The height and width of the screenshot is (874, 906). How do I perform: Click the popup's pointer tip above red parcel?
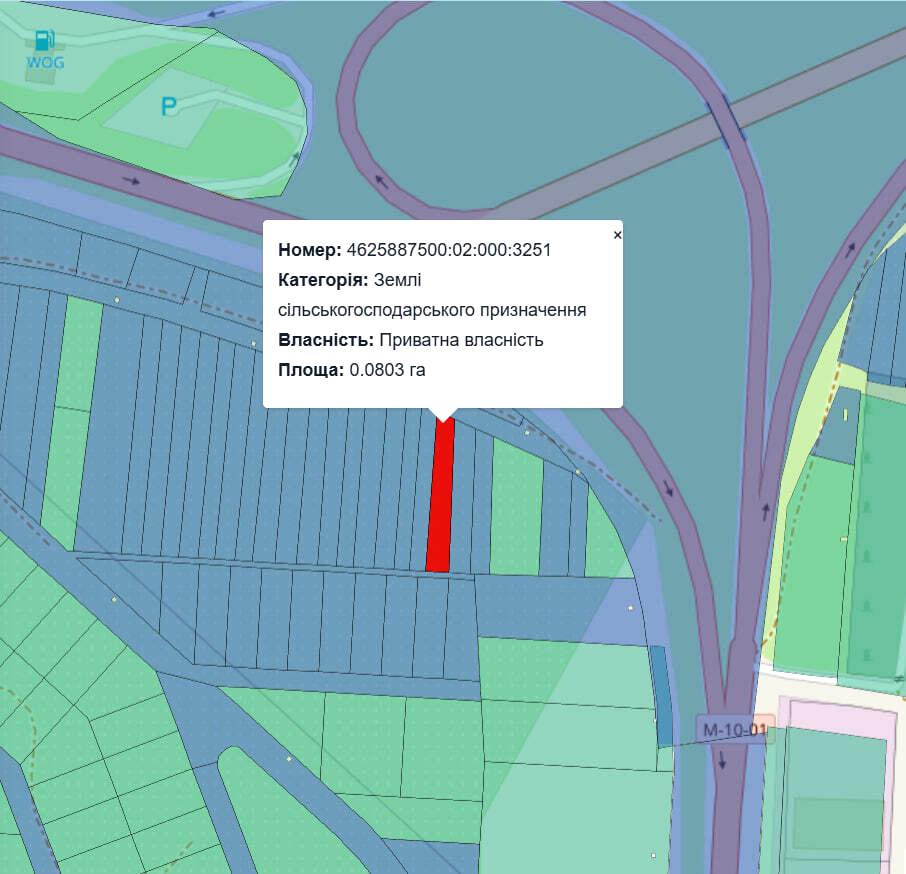443,414
